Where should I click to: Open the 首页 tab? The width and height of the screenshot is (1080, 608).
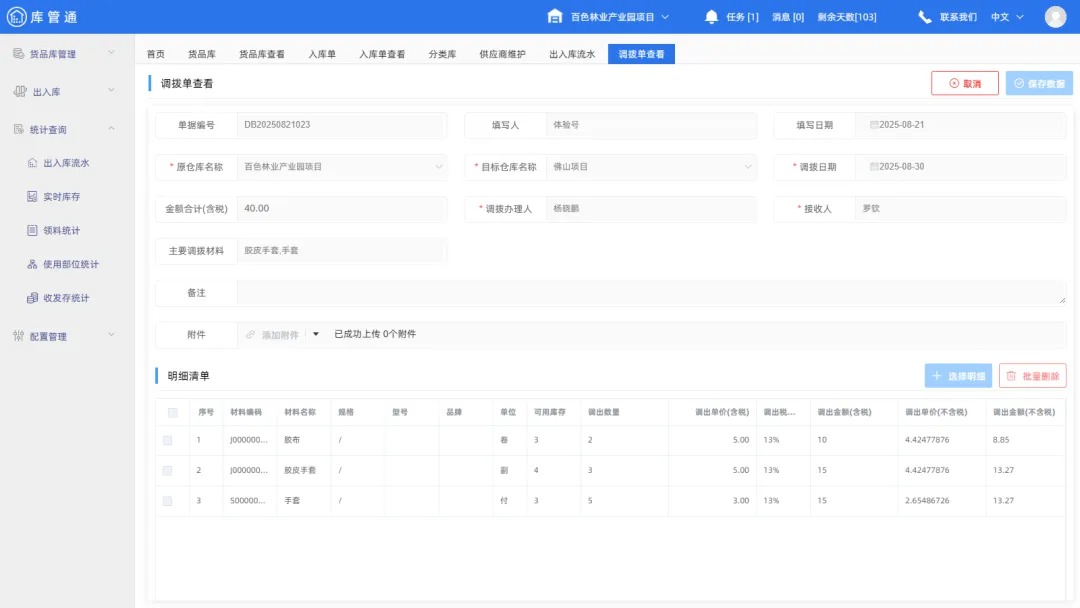tap(156, 54)
